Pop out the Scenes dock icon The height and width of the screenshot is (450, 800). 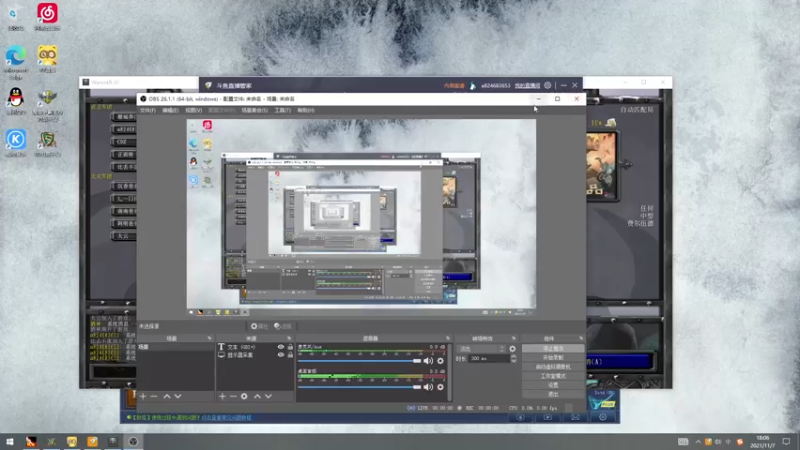(209, 338)
